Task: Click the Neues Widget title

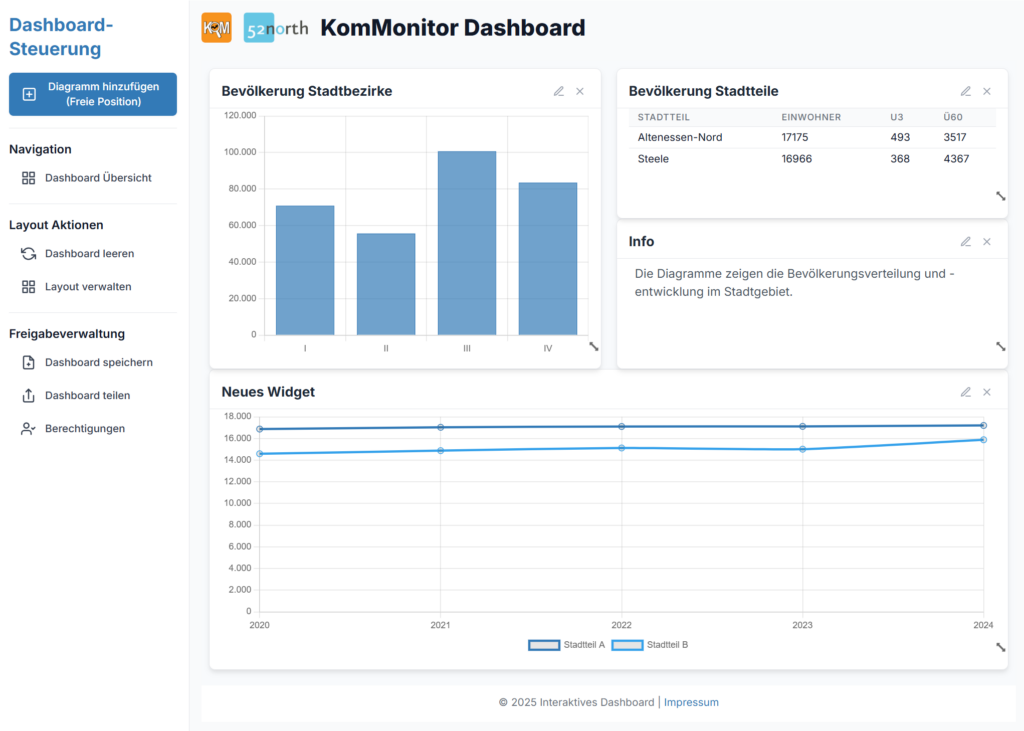Action: click(268, 392)
